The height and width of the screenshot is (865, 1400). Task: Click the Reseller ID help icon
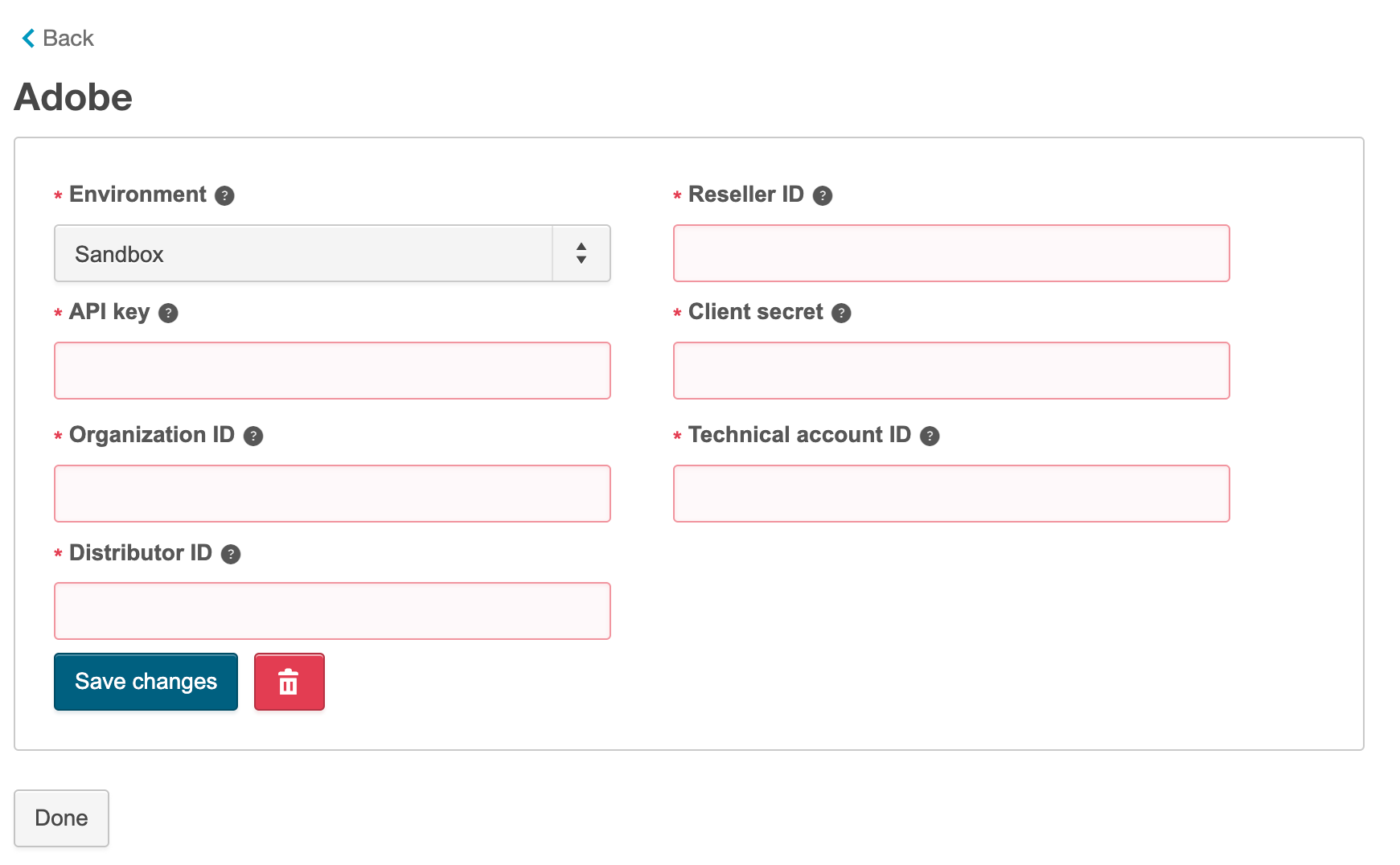(822, 195)
